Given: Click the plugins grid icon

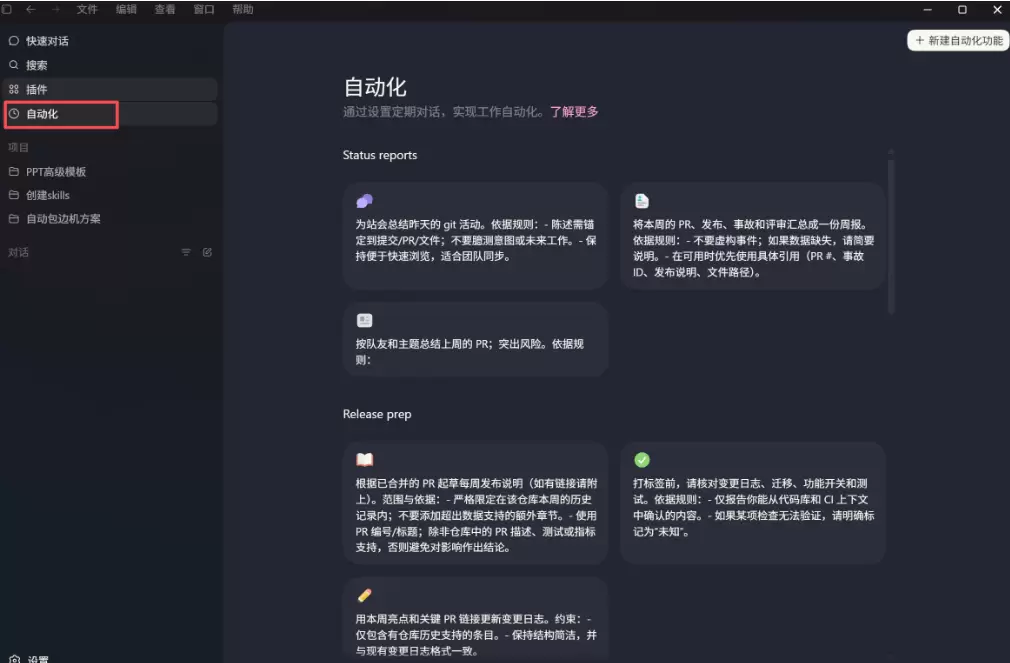Looking at the screenshot, I should 14,90.
